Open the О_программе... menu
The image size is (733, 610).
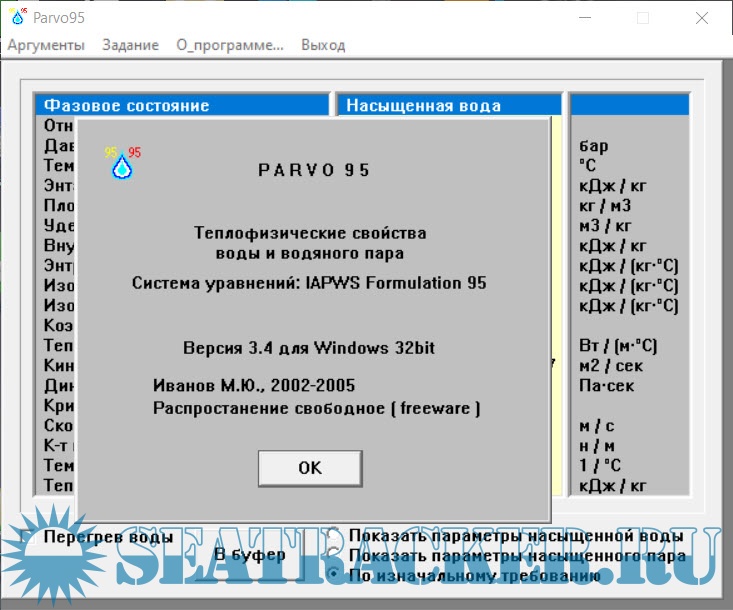pos(230,45)
